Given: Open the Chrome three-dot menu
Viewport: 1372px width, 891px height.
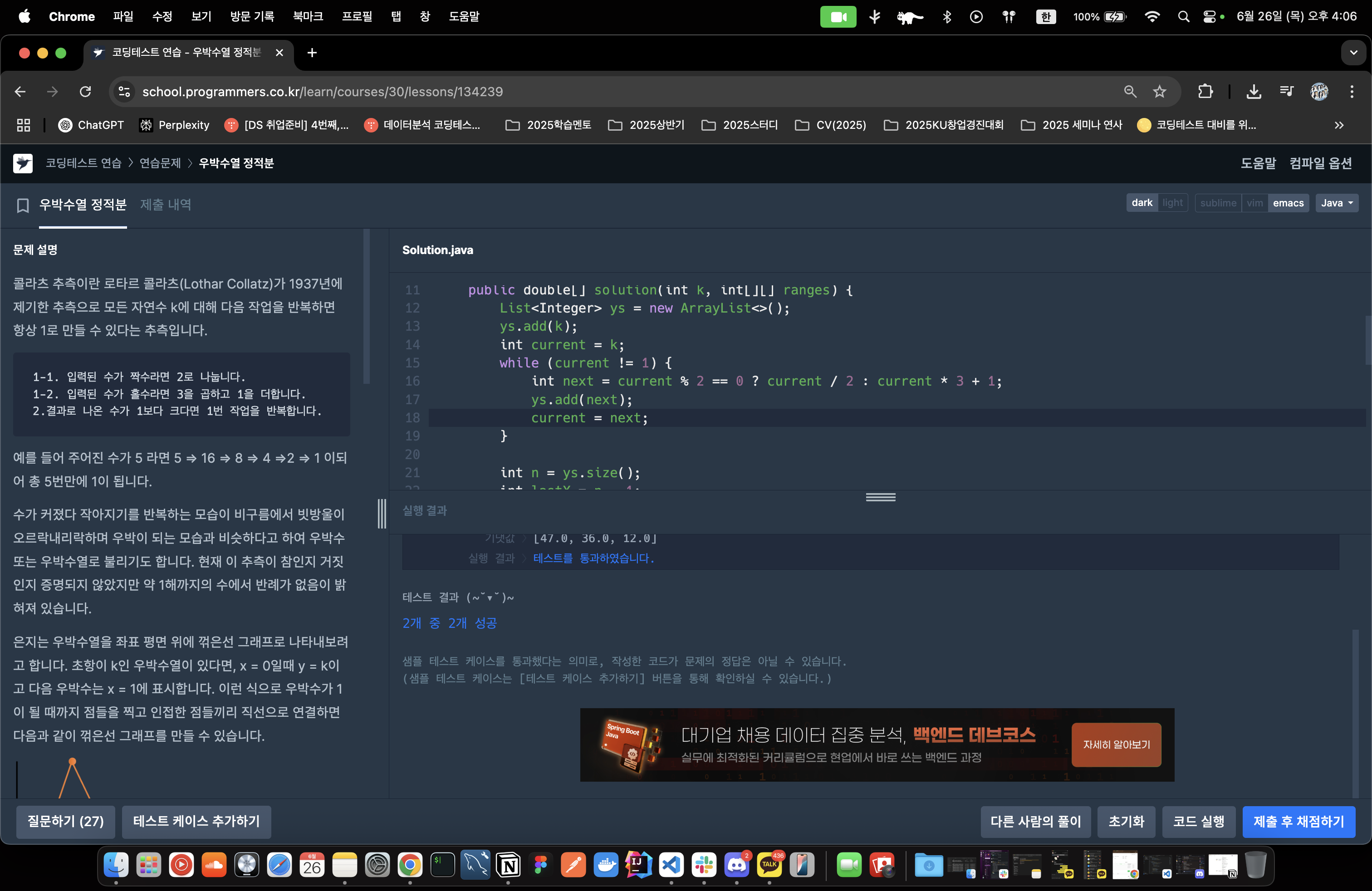Looking at the screenshot, I should point(1352,92).
